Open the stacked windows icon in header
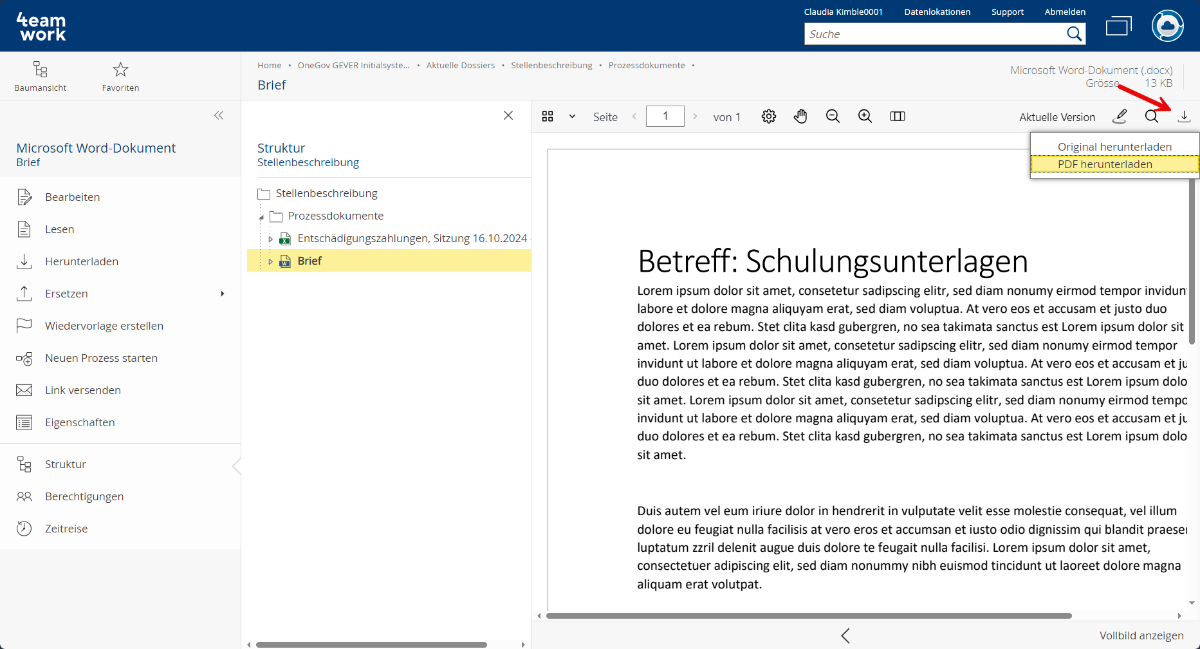 [1119, 26]
